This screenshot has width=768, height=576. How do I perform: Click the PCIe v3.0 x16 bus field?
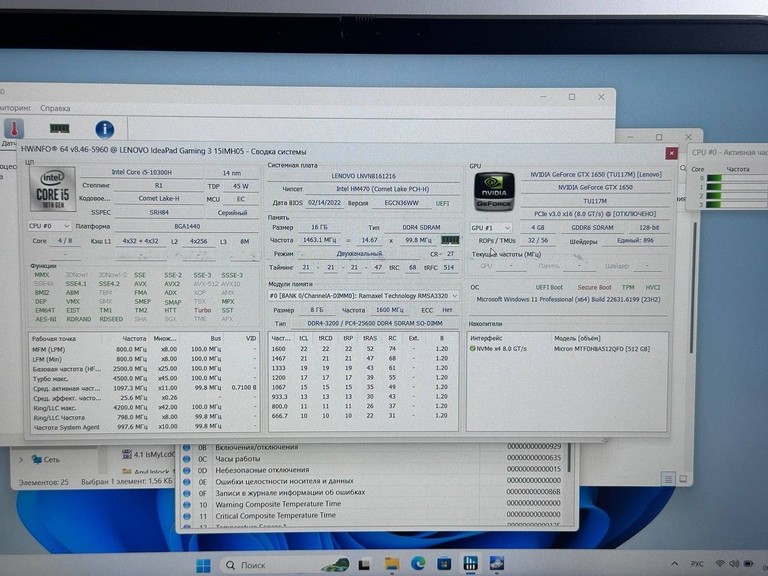pyautogui.click(x=595, y=214)
